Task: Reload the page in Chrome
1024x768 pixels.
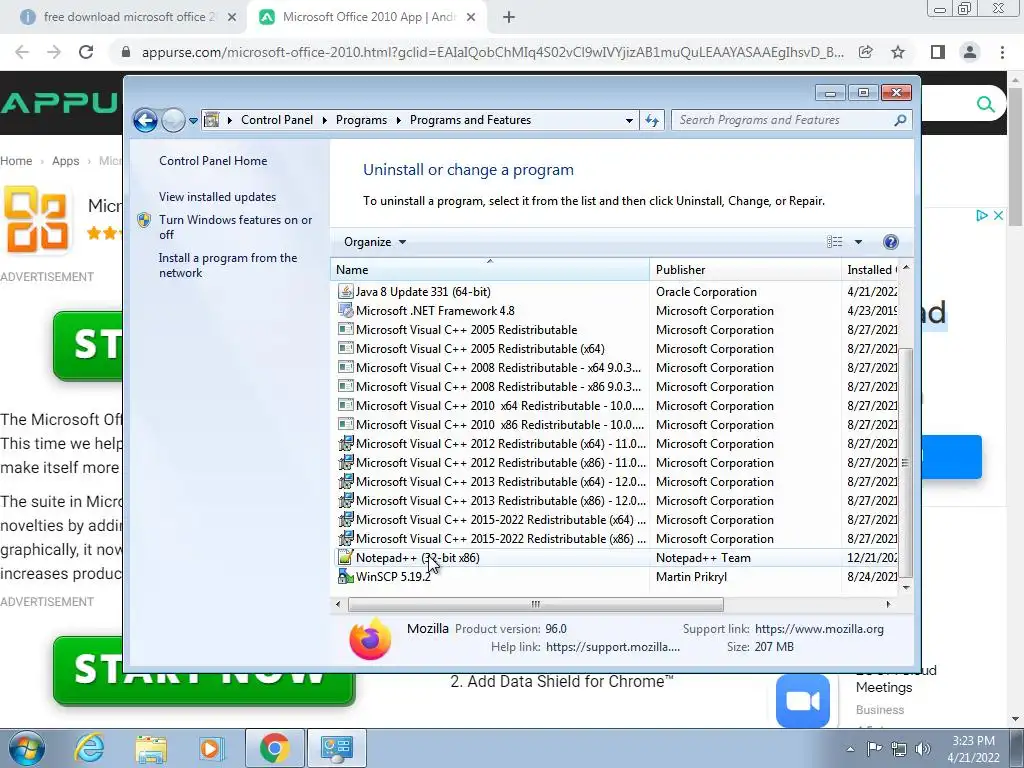Action: point(86,52)
